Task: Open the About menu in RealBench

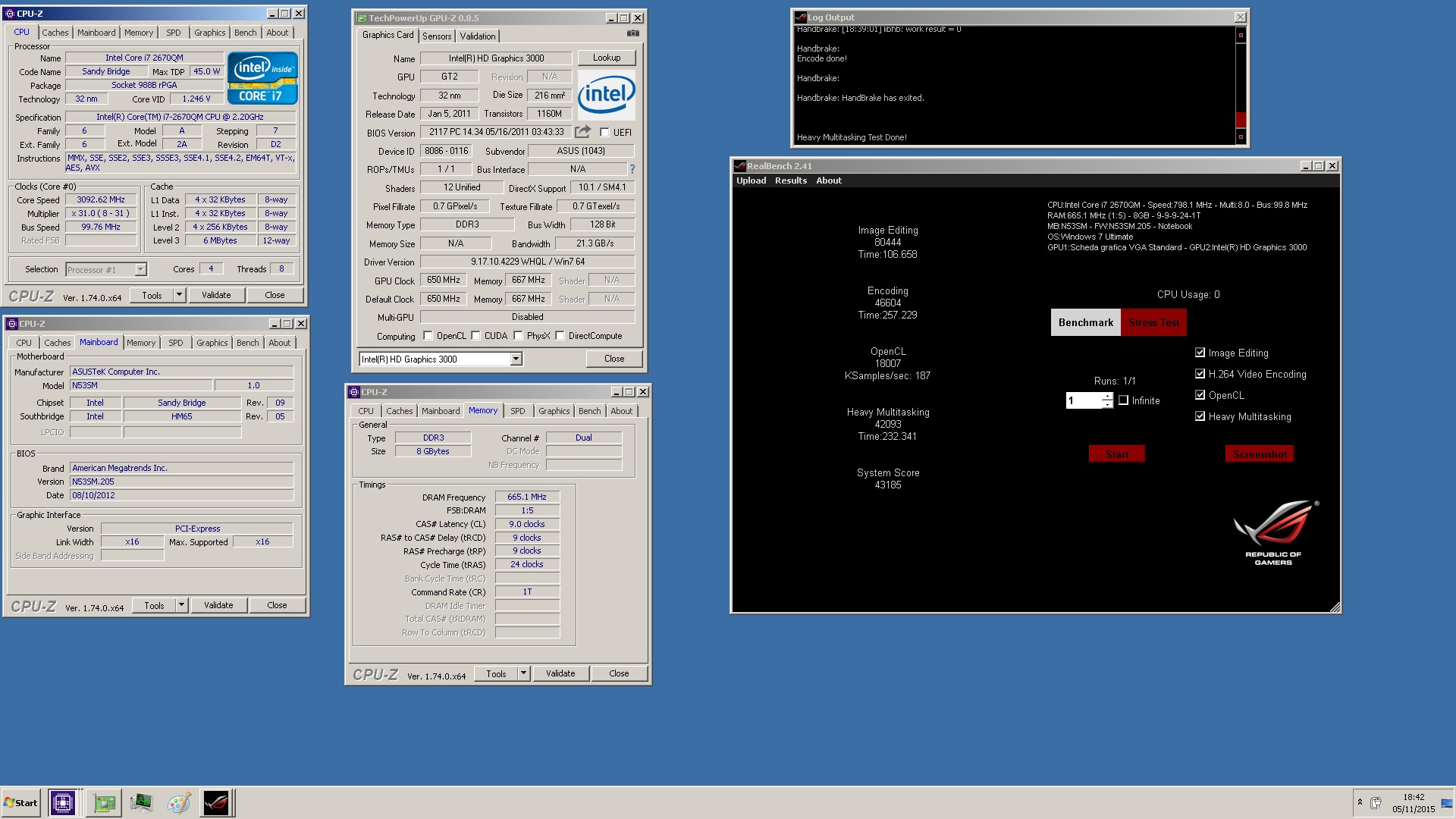Action: click(829, 180)
